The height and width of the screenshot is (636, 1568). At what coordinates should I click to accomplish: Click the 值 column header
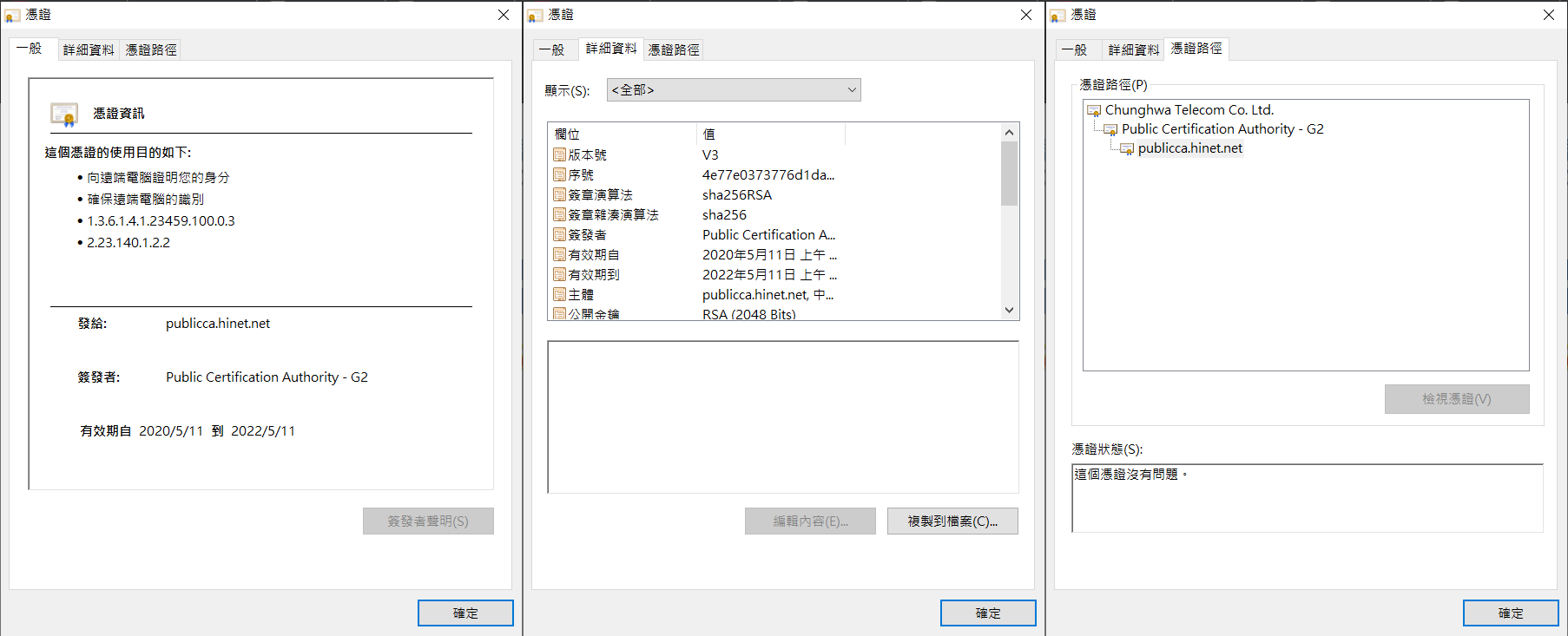click(771, 134)
